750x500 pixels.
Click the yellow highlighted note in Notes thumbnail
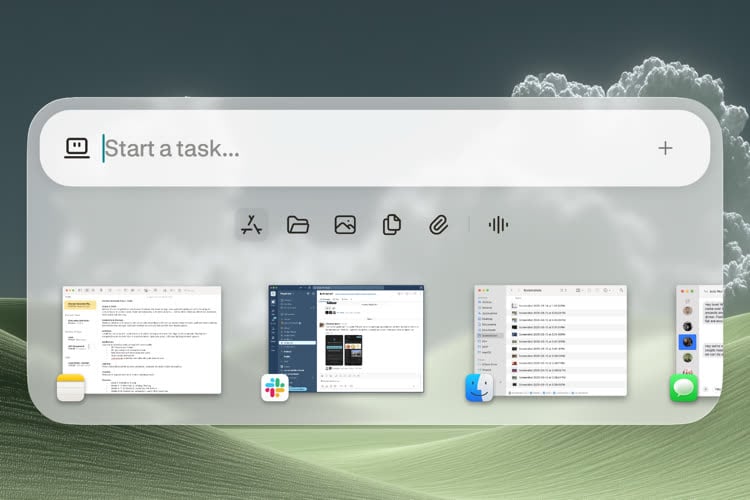pyautogui.click(x=80, y=303)
